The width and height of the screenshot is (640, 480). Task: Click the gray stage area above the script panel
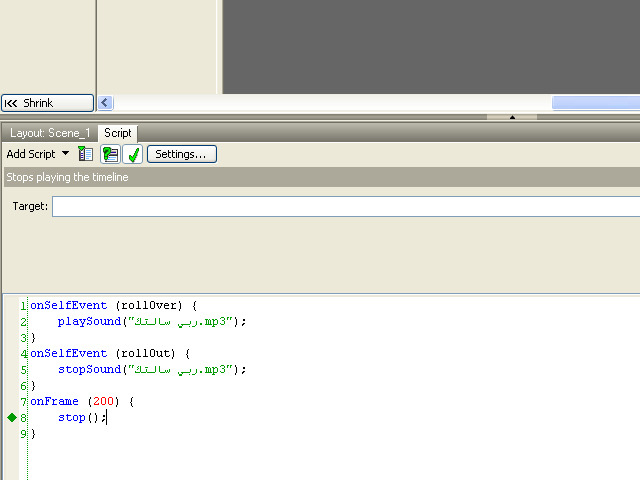click(430, 47)
